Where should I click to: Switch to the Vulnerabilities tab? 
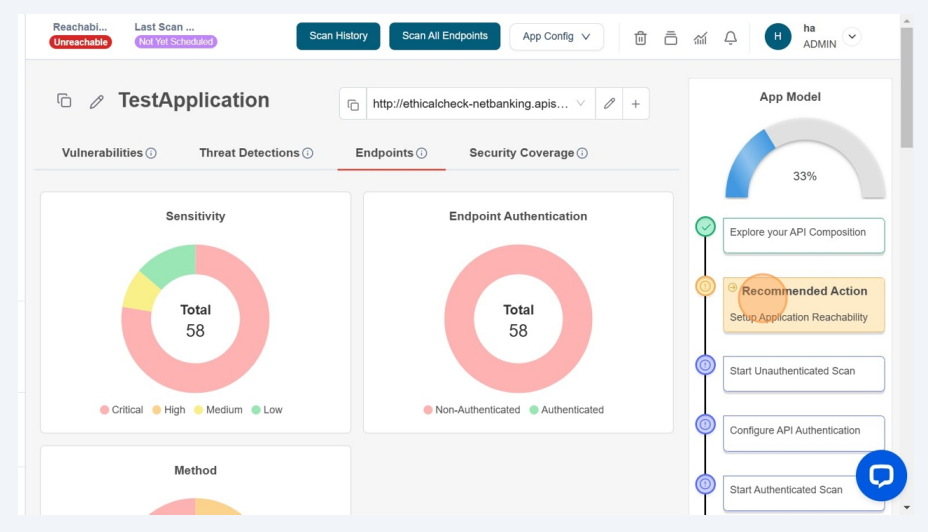click(x=108, y=153)
